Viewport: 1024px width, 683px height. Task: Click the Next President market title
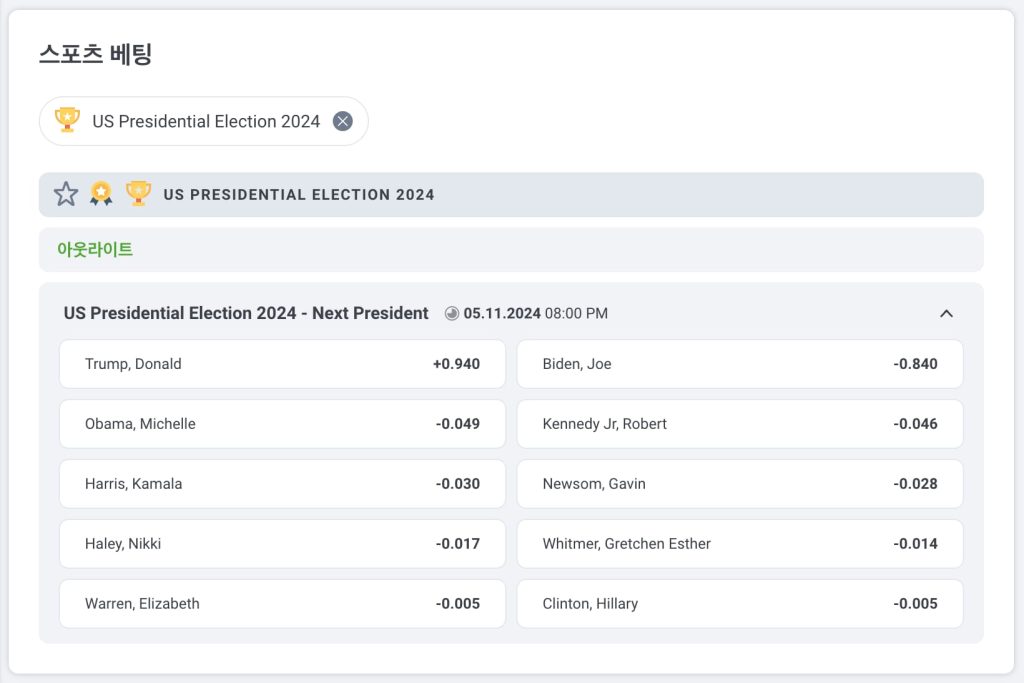pos(246,313)
